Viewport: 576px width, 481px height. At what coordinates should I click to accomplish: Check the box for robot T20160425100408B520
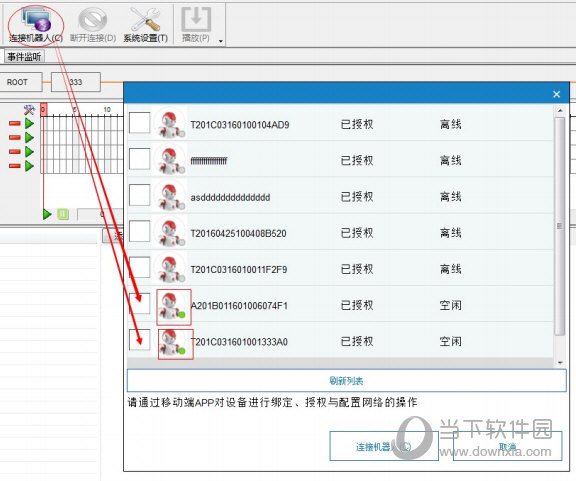pos(140,231)
